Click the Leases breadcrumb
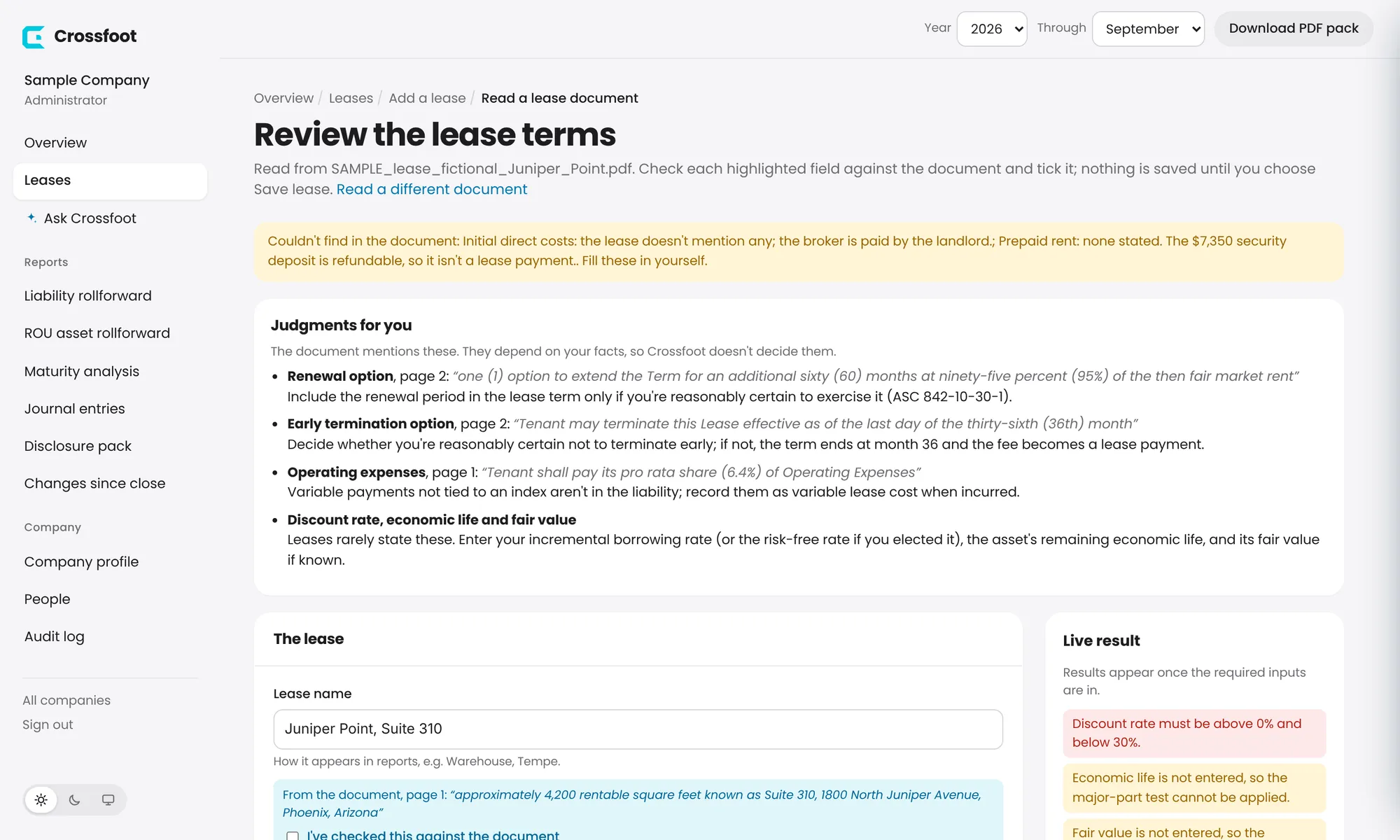This screenshot has width=1400, height=840. coord(351,98)
